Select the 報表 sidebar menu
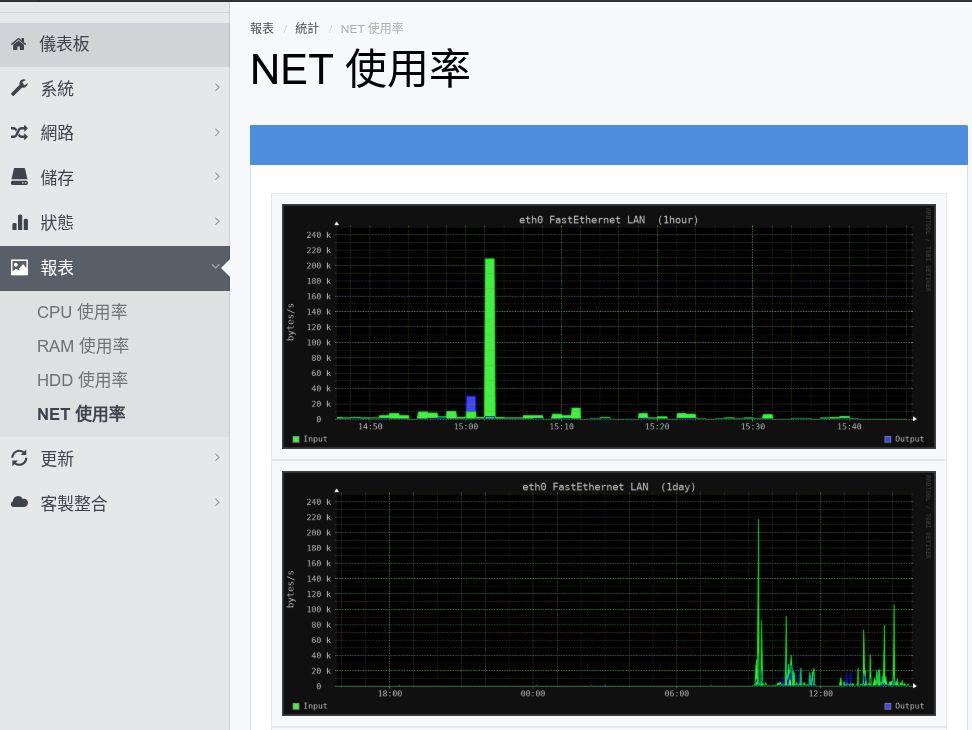This screenshot has width=972, height=730. [x=115, y=268]
